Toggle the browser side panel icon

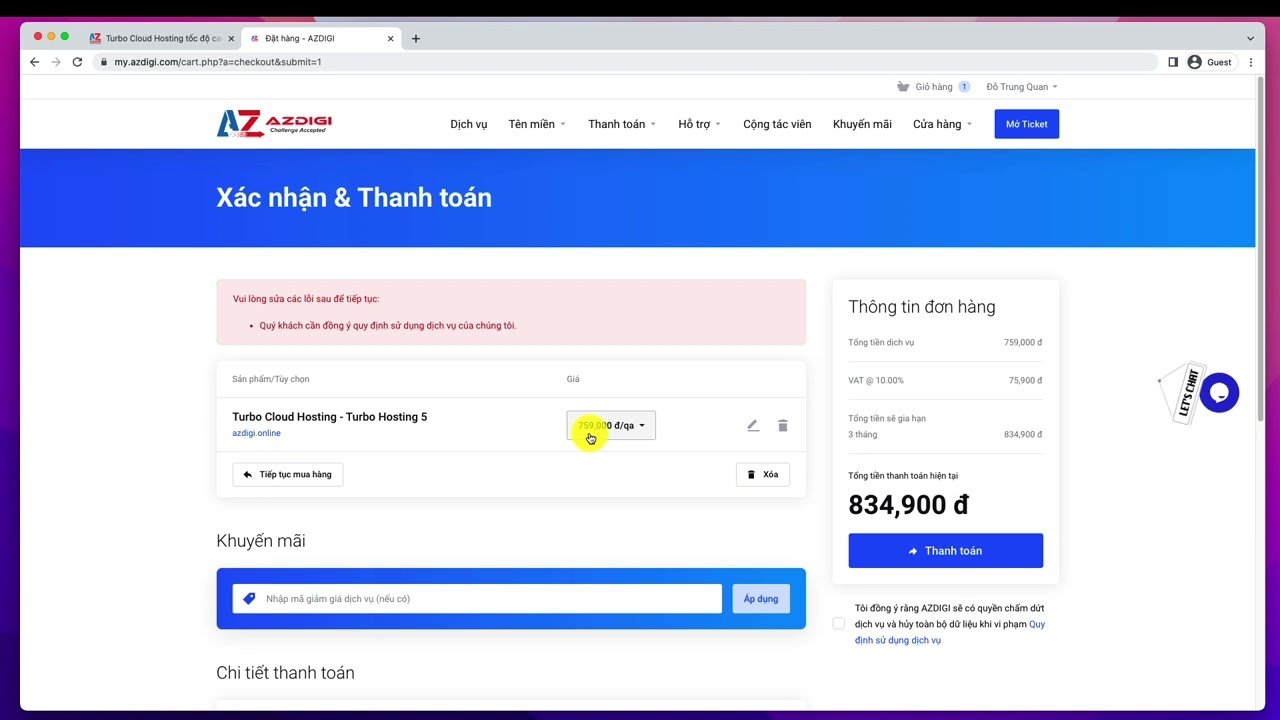1173,62
